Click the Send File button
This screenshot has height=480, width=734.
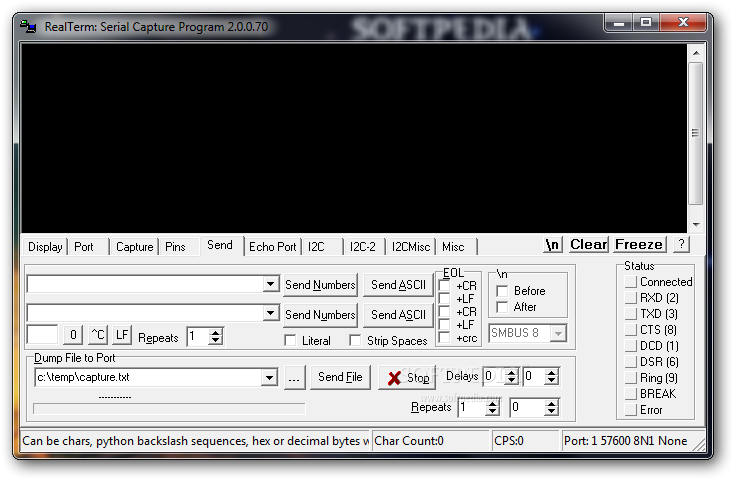click(x=340, y=377)
